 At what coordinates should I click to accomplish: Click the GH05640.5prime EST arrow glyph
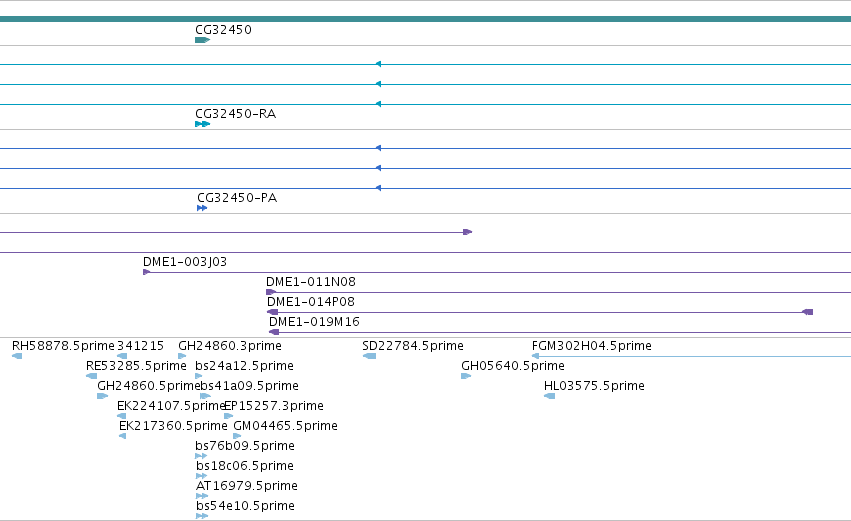pos(466,376)
